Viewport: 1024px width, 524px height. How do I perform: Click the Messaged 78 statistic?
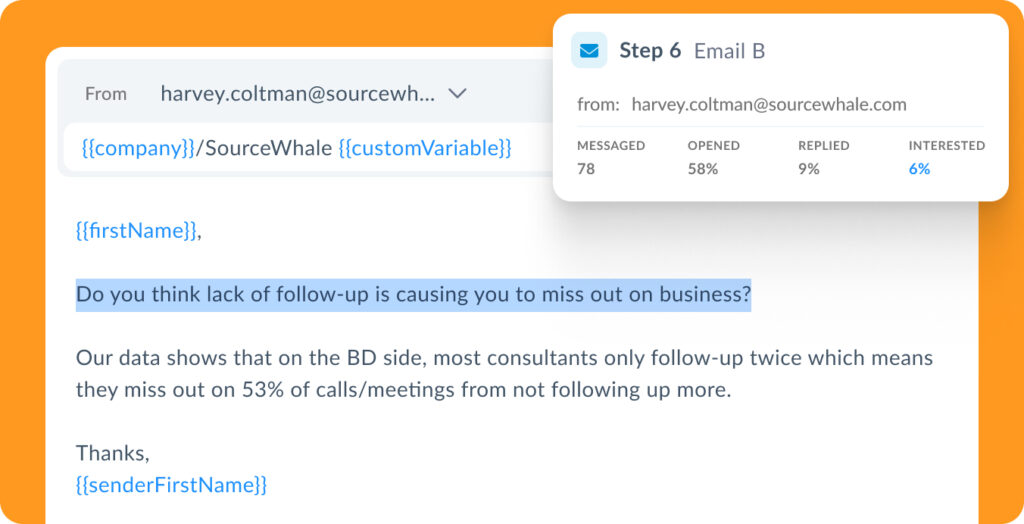(x=611, y=157)
